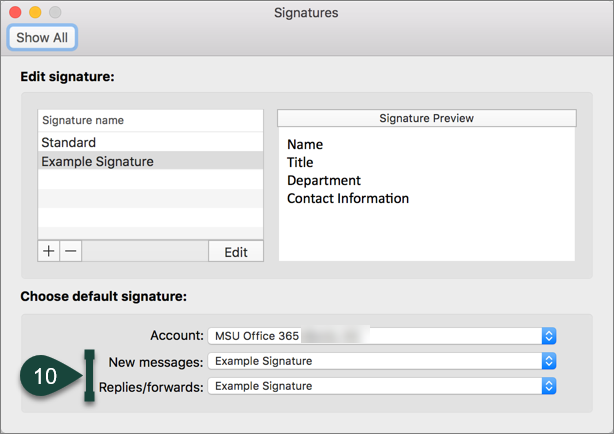Click the Show All button
The height and width of the screenshot is (434, 614).
coord(41,38)
